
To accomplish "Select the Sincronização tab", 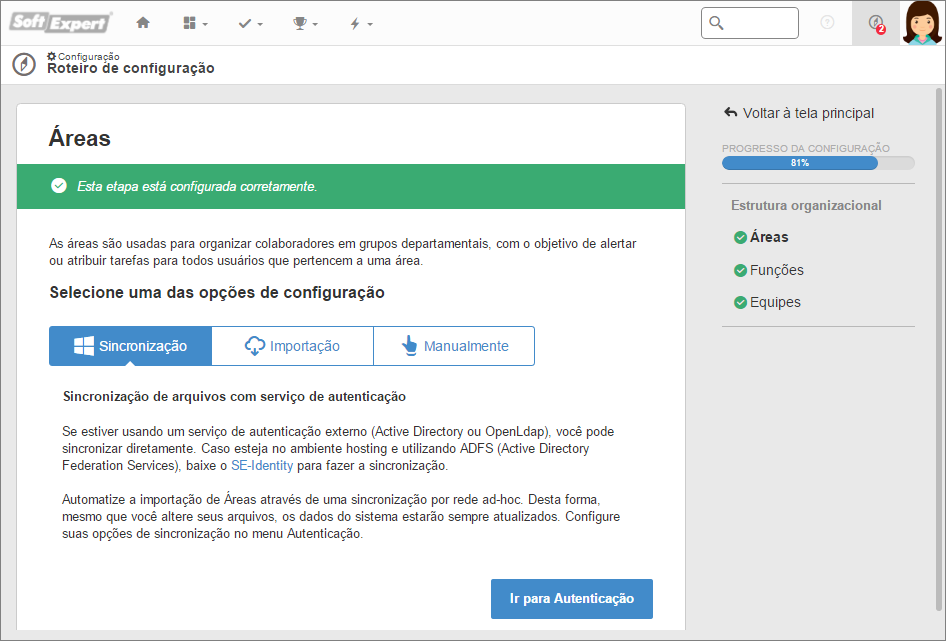I will 130,346.
